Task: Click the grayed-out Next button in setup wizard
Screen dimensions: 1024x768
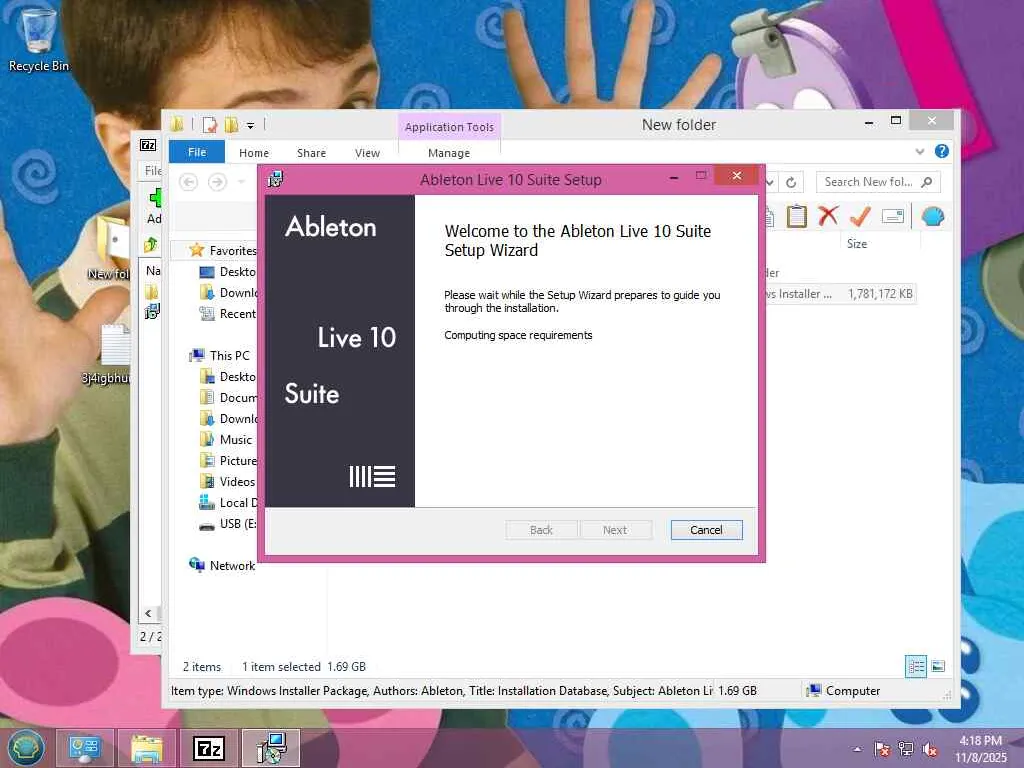Action: (x=615, y=530)
